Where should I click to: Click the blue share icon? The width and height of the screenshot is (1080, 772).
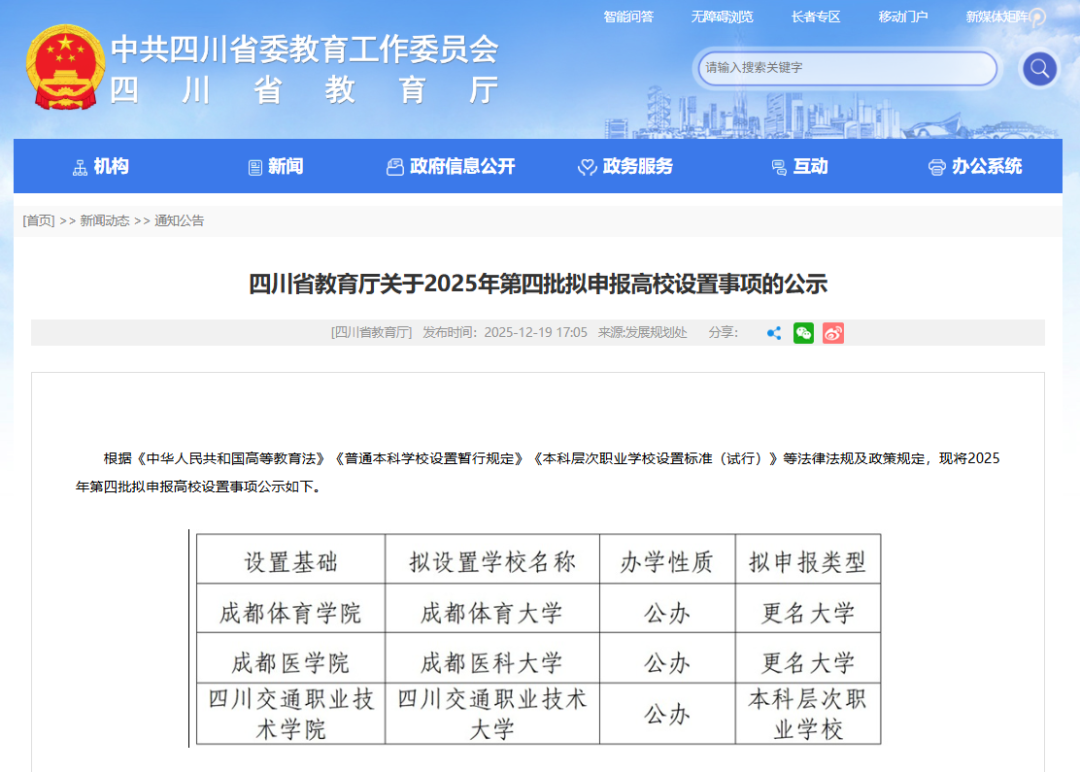(773, 333)
